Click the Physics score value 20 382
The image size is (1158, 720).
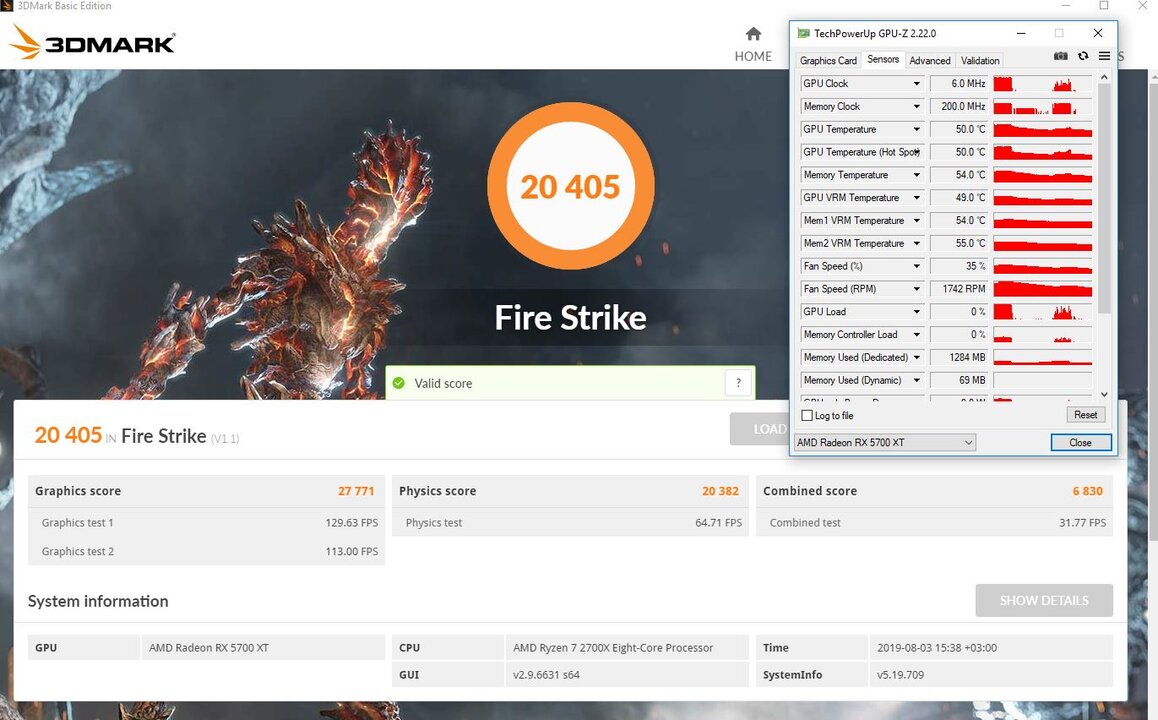coord(720,491)
